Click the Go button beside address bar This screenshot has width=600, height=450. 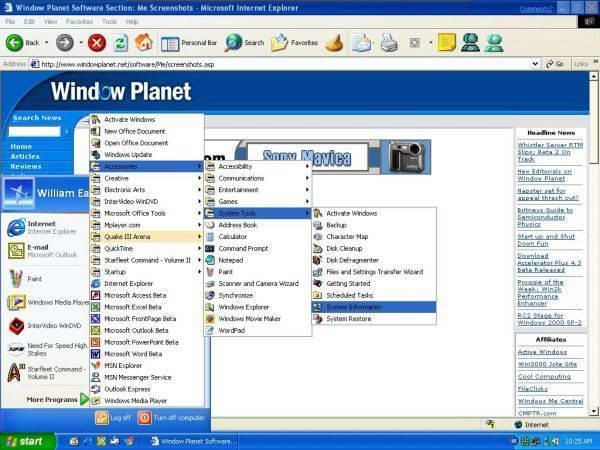pos(555,64)
